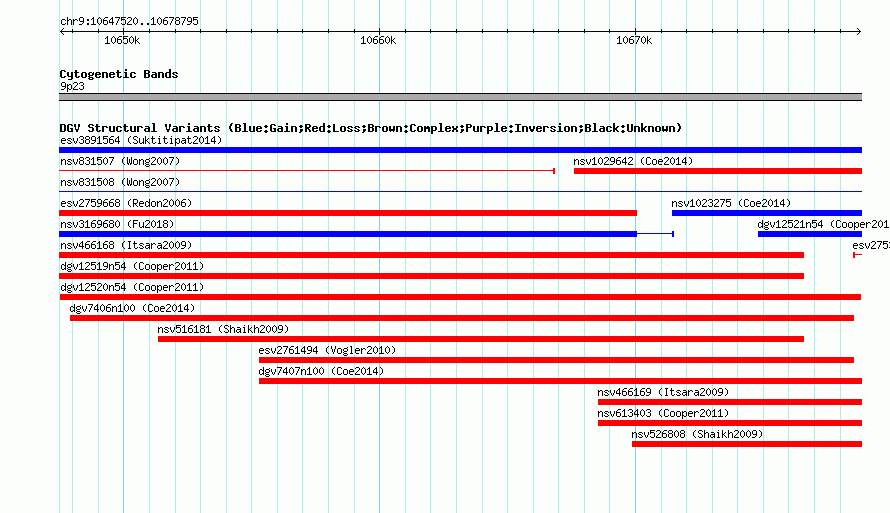The image size is (890, 513).
Task: Open the nsv1029642 (Coe2014) label
Action: (x=633, y=161)
